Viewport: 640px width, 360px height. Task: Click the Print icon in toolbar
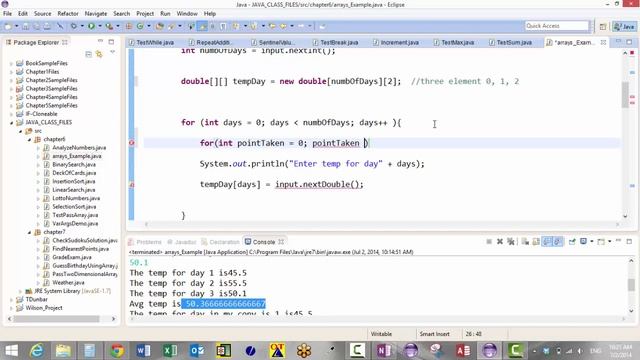coord(47,26)
